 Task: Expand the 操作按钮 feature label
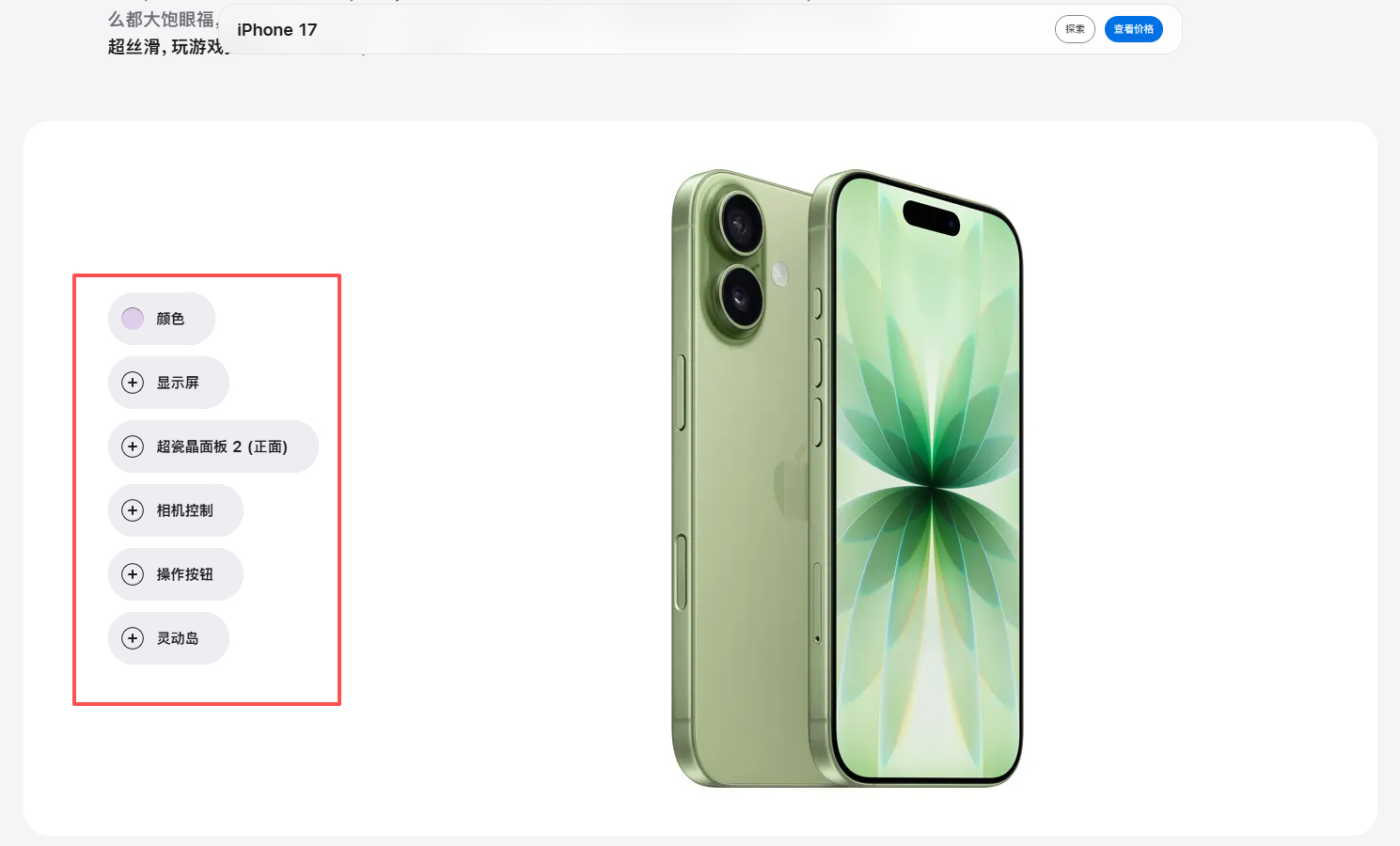[x=184, y=574]
